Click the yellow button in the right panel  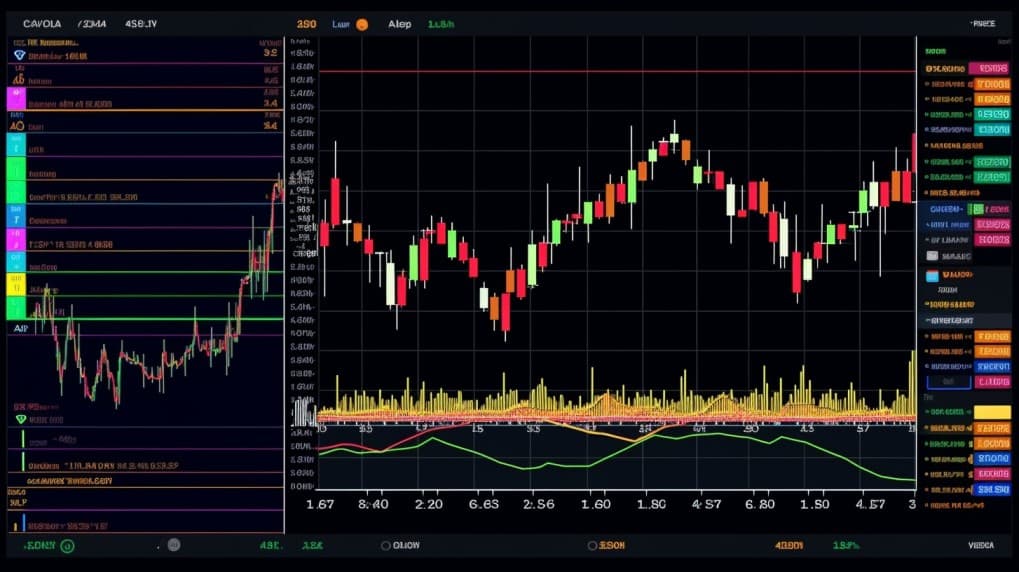992,412
